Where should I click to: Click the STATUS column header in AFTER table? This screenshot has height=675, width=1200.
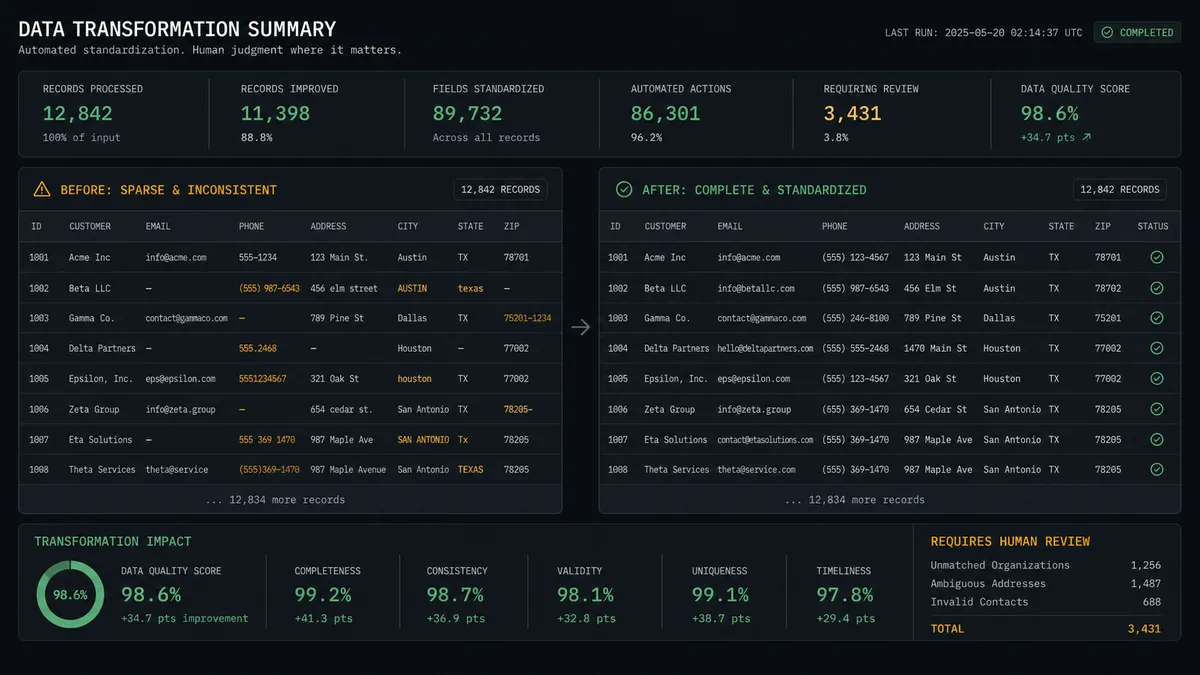1153,226
